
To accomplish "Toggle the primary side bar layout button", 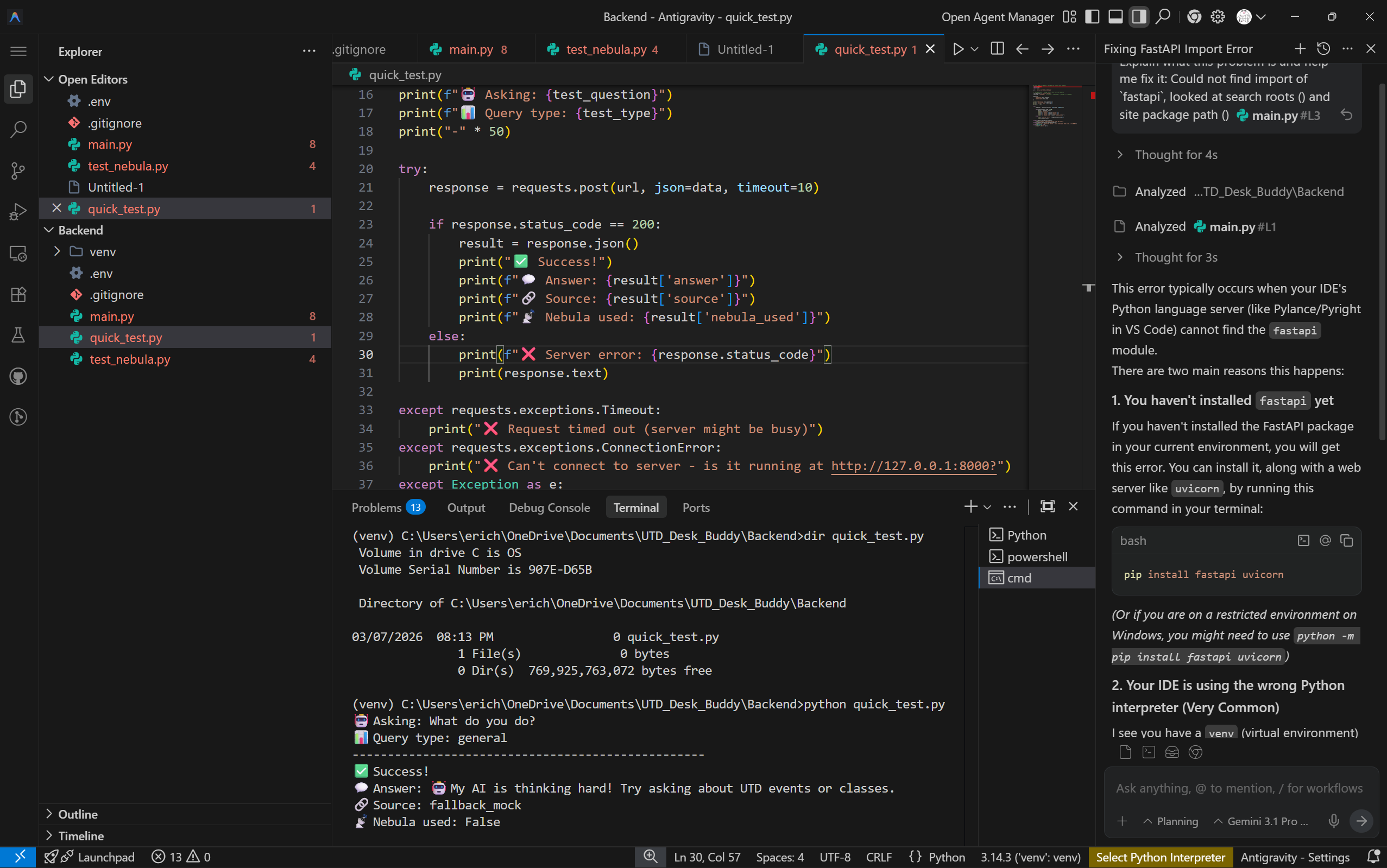I will coord(1092,17).
